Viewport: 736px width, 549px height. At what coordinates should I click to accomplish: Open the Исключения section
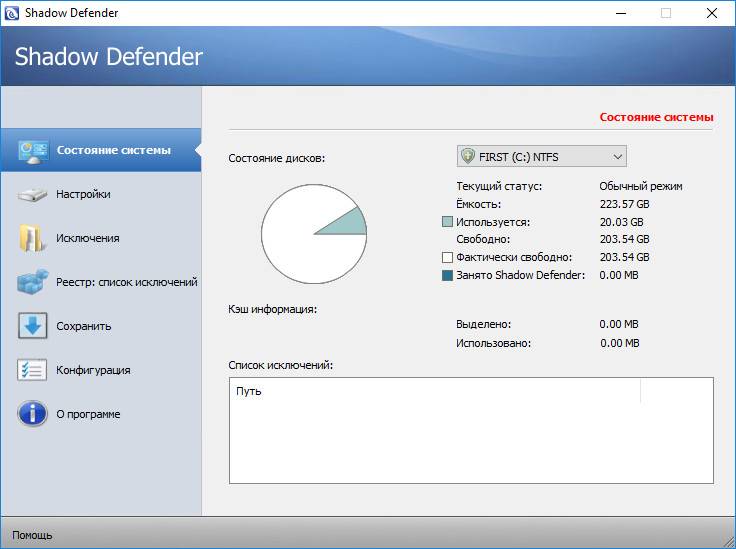pos(101,238)
